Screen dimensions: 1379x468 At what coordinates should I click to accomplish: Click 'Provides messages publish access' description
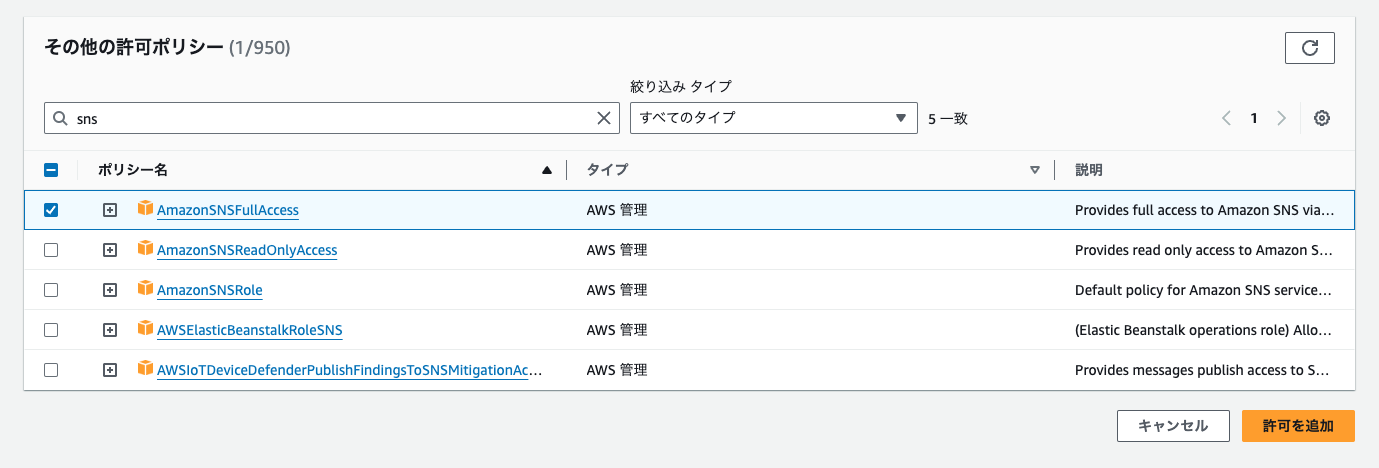[1204, 370]
